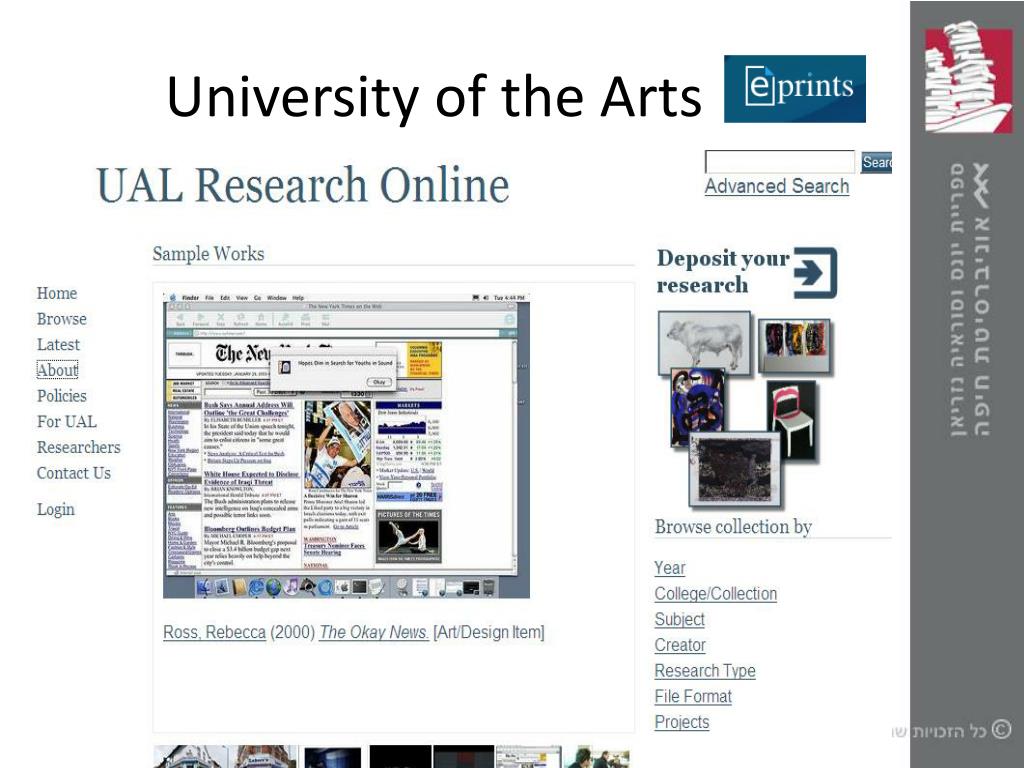Open the Latest sidebar item
The height and width of the screenshot is (768, 1024).
click(x=58, y=344)
